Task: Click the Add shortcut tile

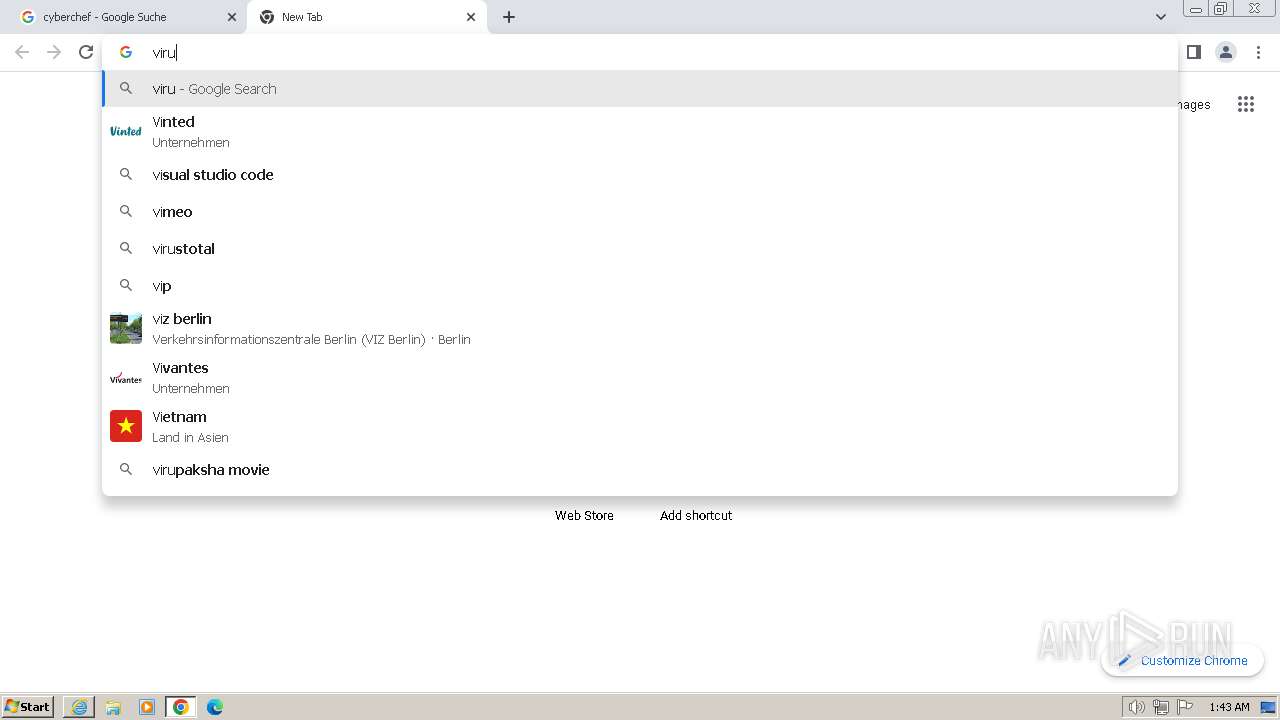Action: [x=696, y=515]
